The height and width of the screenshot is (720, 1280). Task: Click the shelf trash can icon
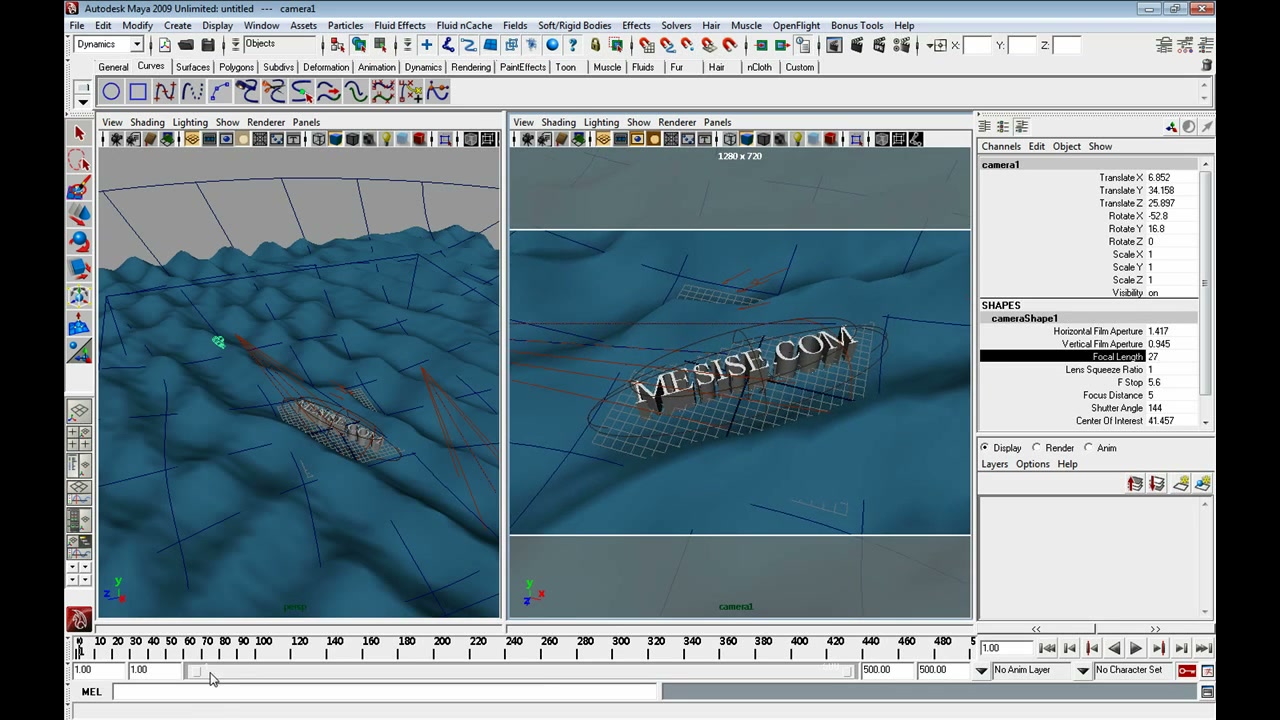(1207, 65)
